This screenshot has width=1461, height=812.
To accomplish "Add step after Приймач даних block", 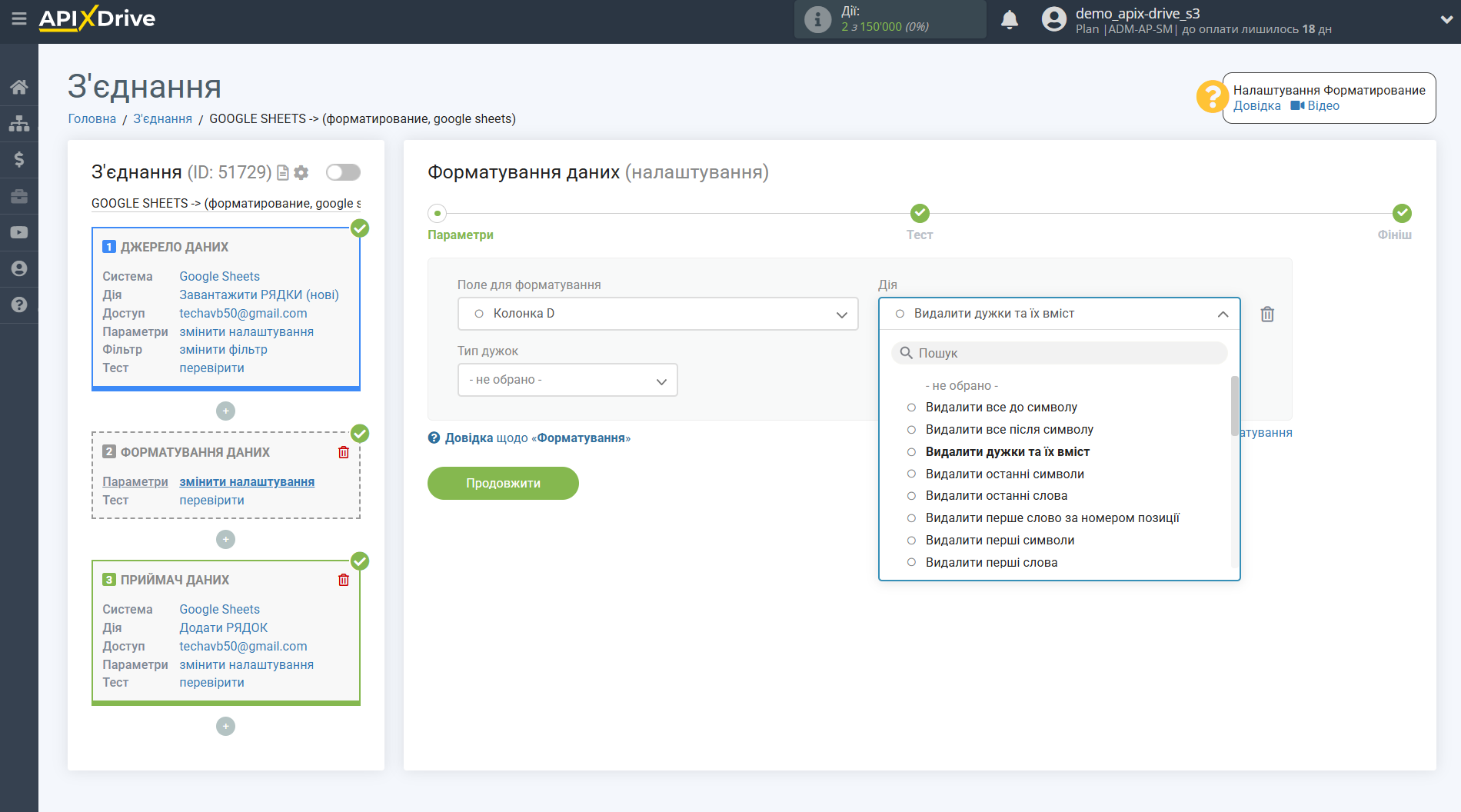I will tap(225, 727).
